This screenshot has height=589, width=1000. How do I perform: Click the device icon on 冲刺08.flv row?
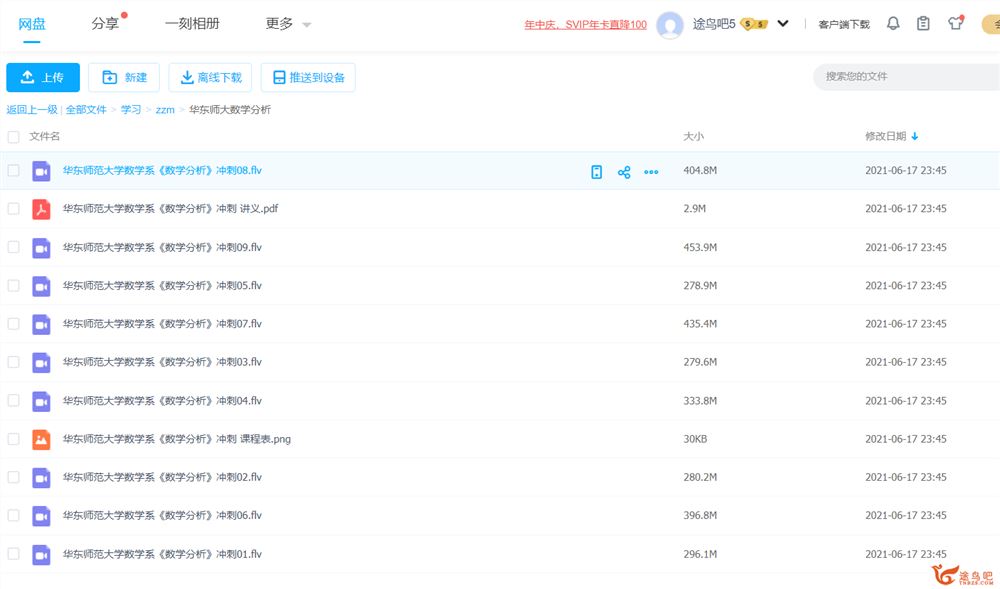pyautogui.click(x=596, y=171)
